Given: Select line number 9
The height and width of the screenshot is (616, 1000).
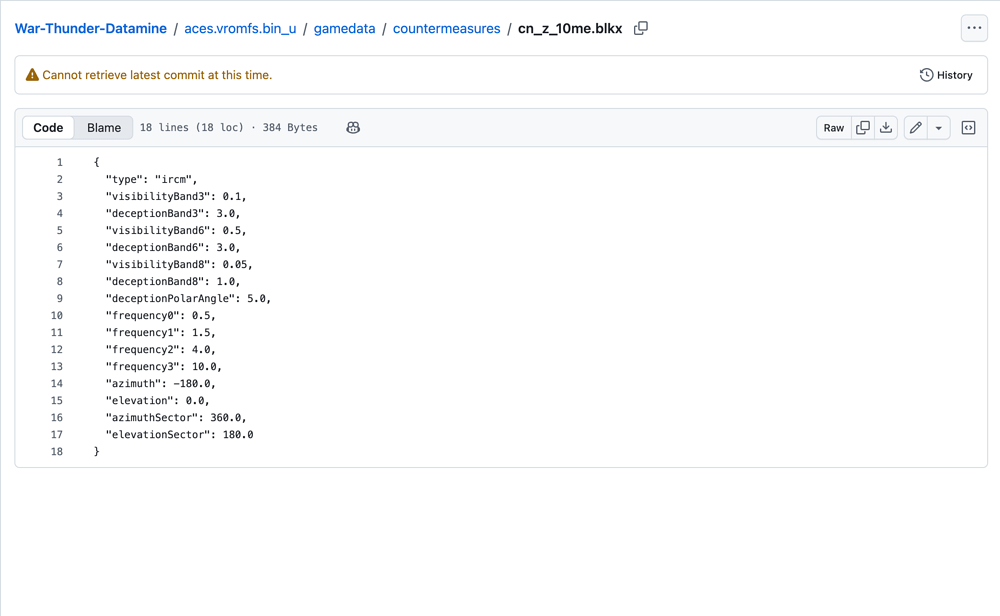Looking at the screenshot, I should 59,298.
